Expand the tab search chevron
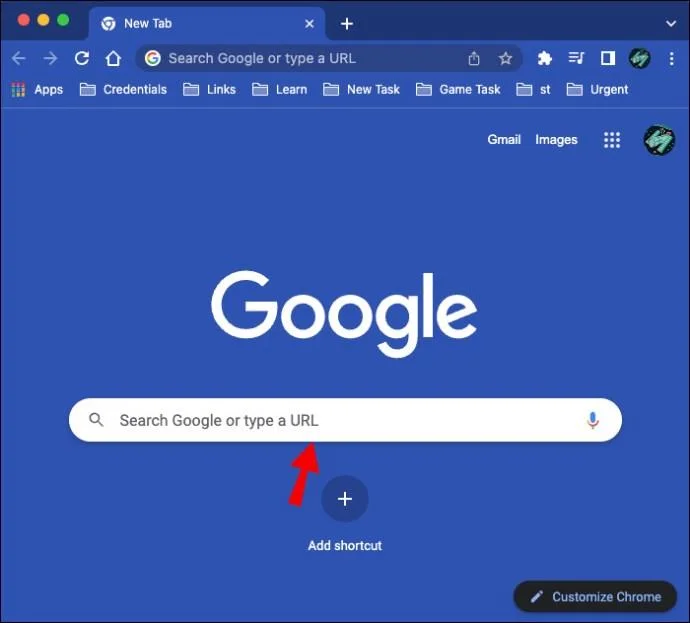This screenshot has width=690, height=623. tap(671, 23)
